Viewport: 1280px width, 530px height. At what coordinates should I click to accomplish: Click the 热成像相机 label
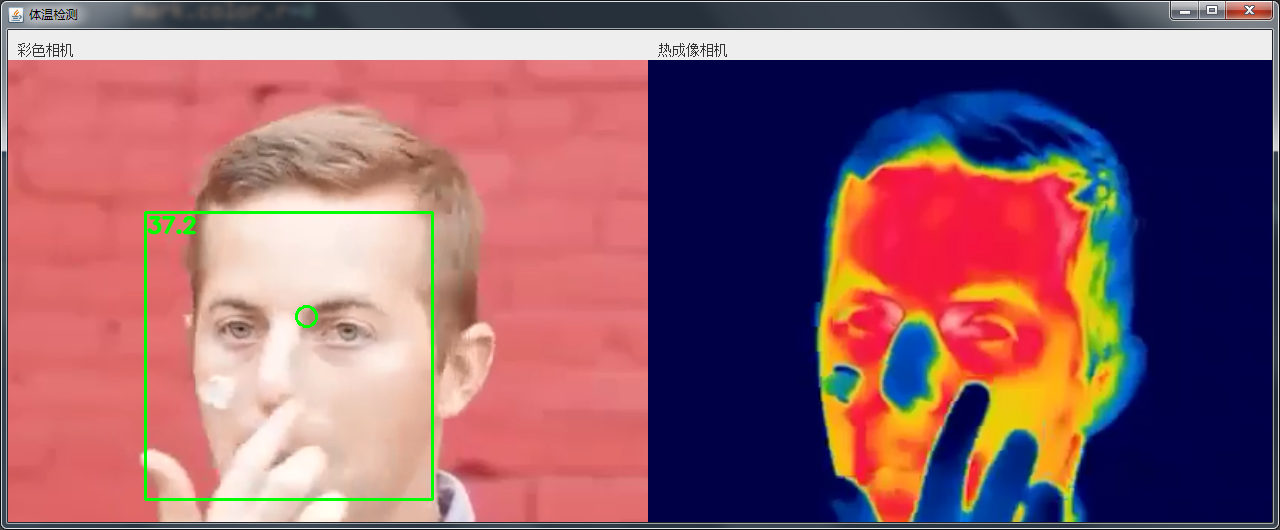693,50
